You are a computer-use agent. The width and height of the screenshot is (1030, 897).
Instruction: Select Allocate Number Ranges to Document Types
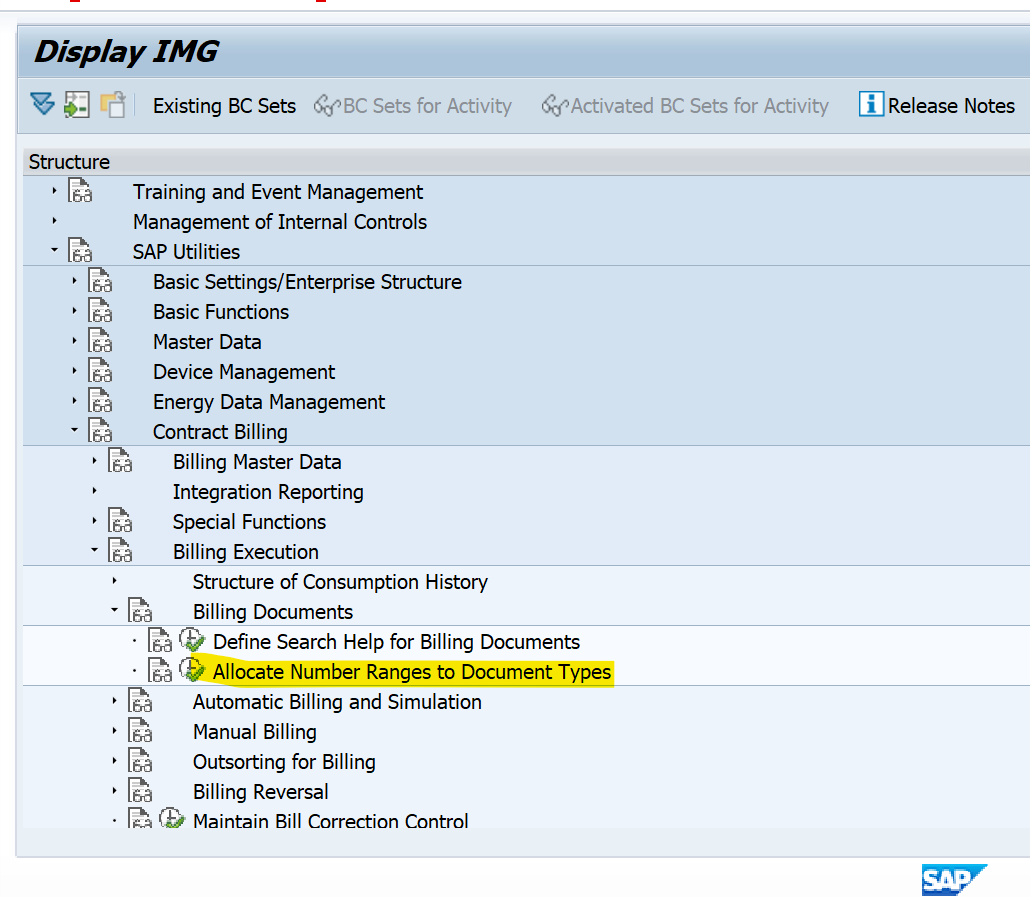click(x=412, y=672)
